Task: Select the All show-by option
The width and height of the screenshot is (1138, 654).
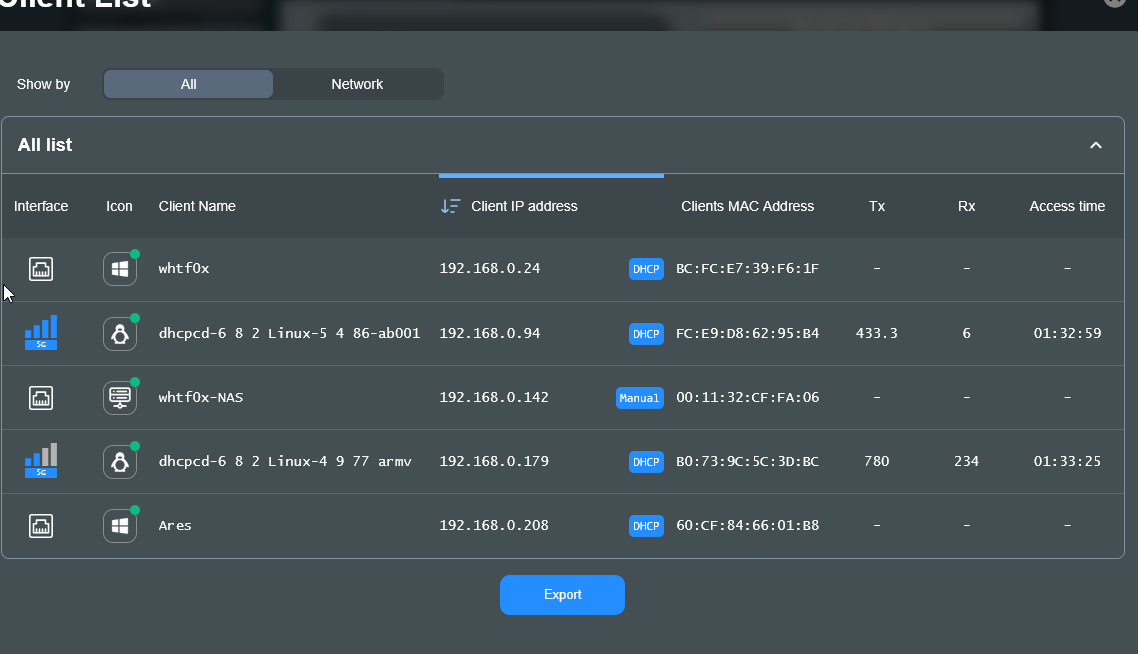Action: (188, 84)
